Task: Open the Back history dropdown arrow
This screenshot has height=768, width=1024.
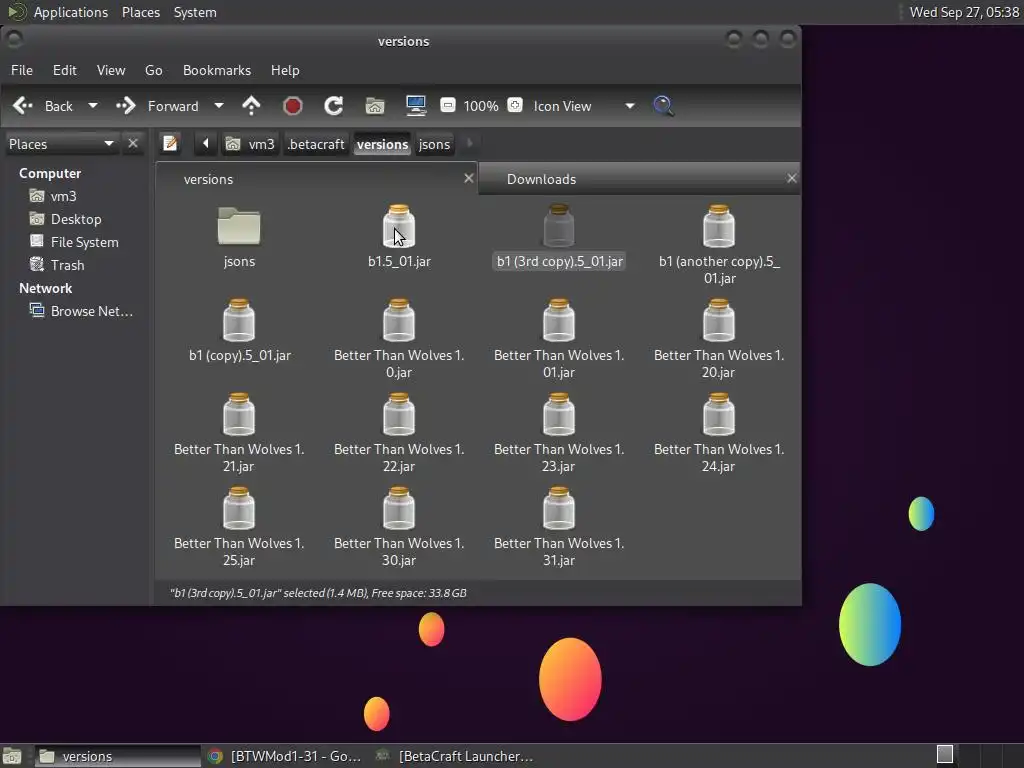Action: point(93,106)
